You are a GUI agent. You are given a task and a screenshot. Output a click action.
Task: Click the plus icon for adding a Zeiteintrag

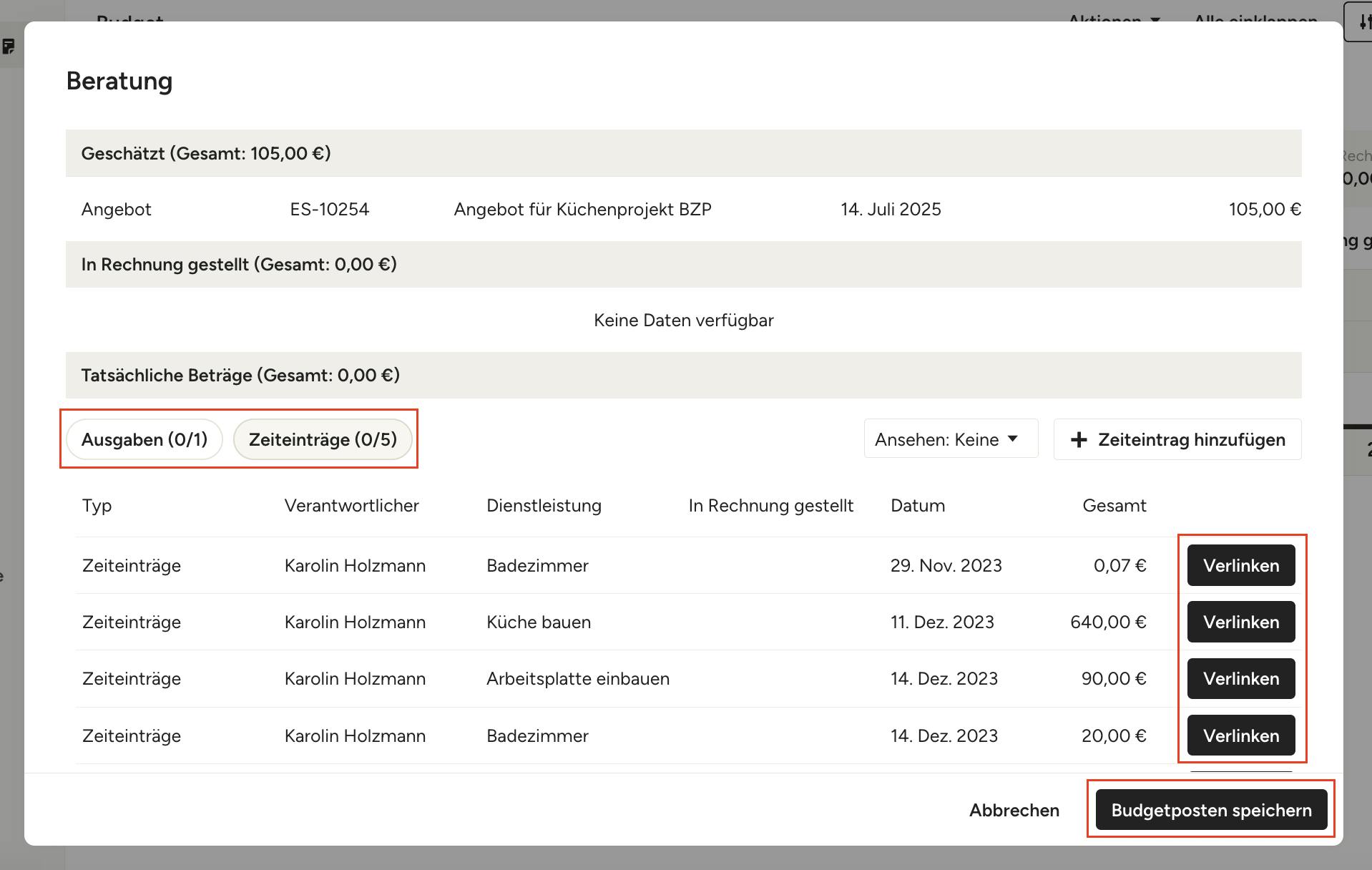pyautogui.click(x=1079, y=439)
